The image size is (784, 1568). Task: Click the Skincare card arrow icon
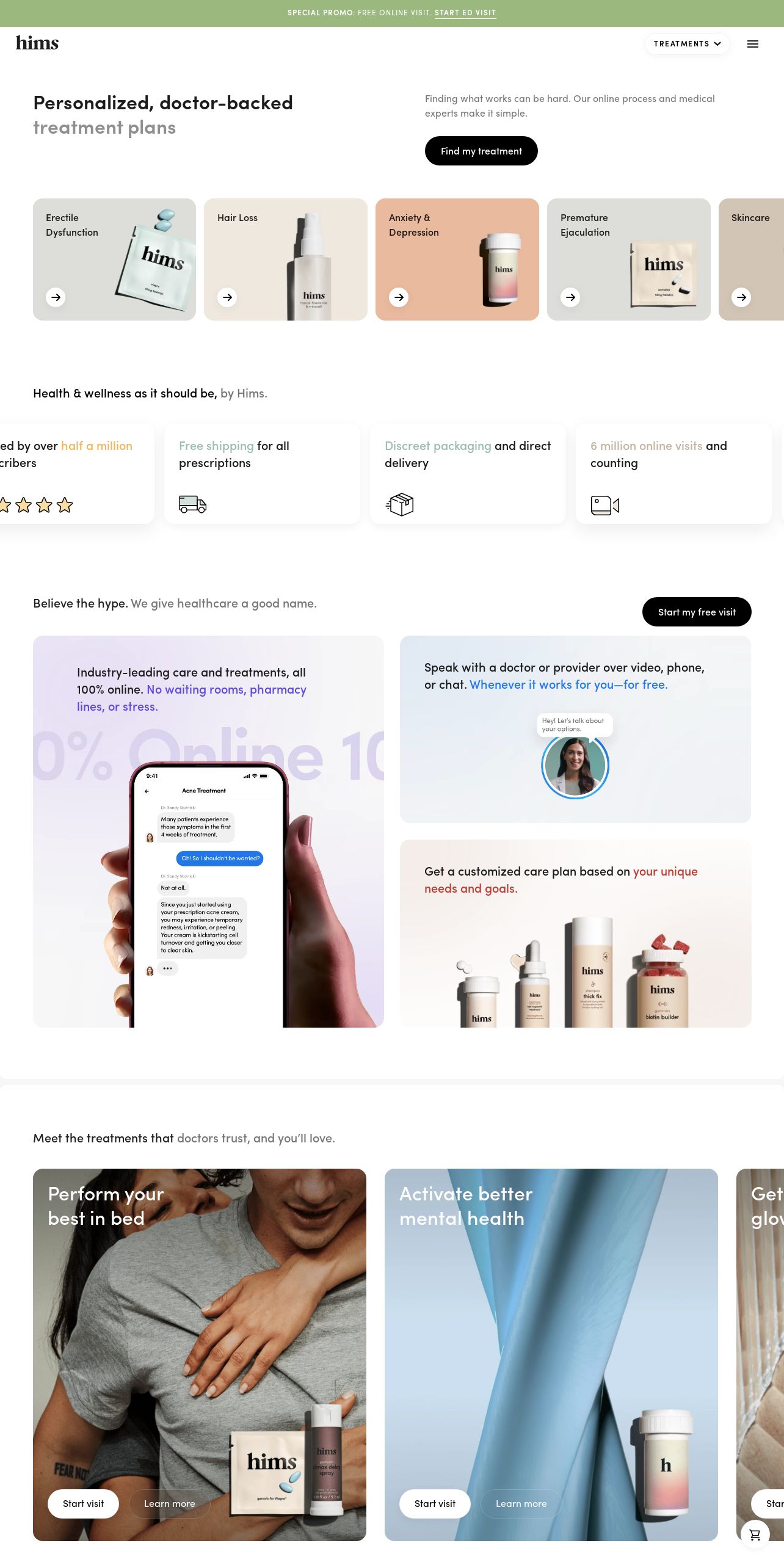(x=741, y=297)
